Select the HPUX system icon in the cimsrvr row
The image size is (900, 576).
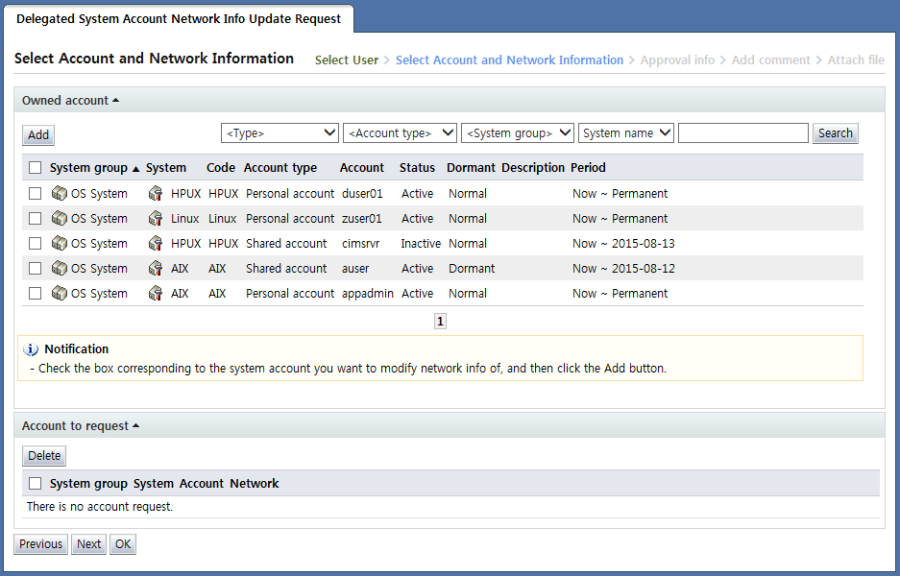156,243
